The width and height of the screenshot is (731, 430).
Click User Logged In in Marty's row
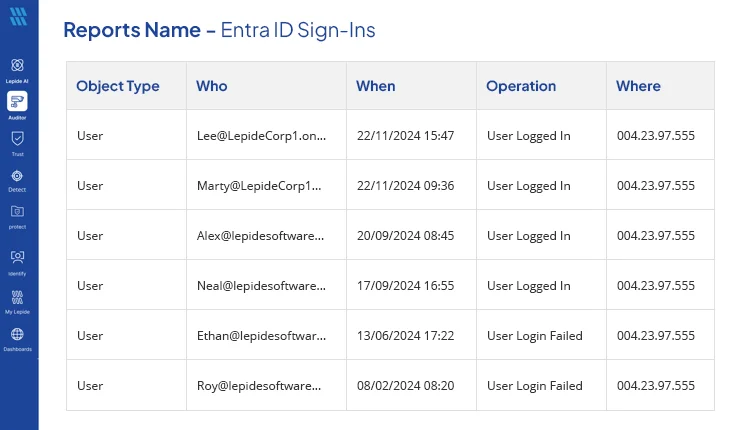coord(529,186)
